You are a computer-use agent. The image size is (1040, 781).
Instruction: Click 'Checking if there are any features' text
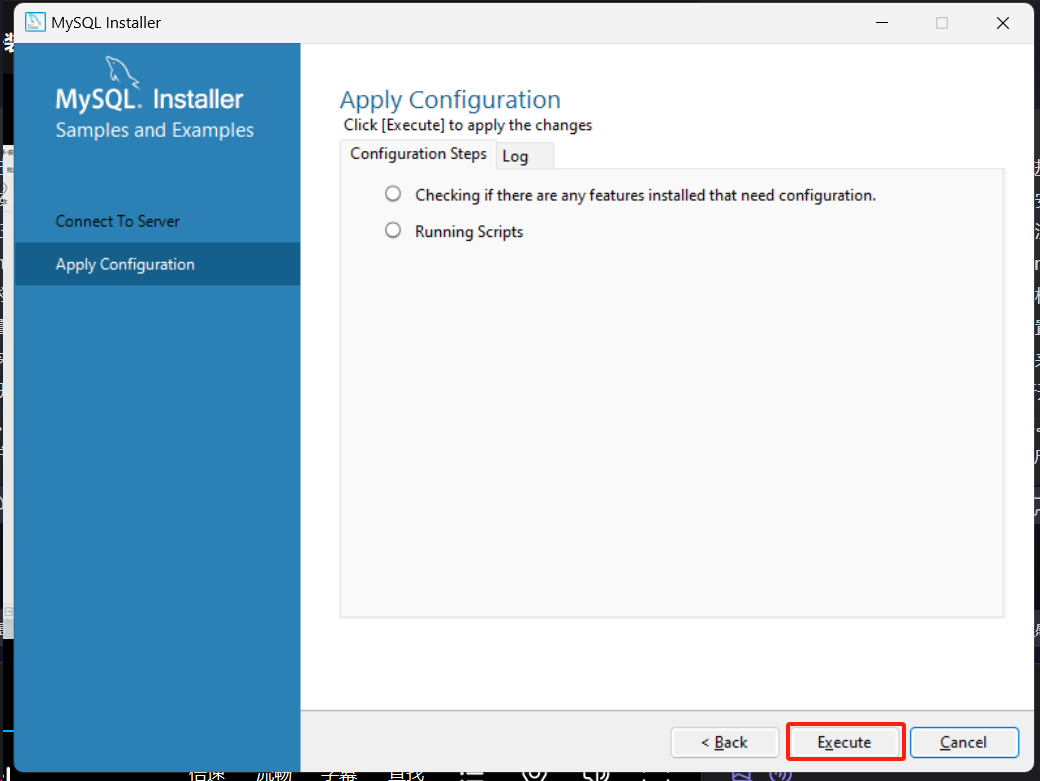pos(645,195)
